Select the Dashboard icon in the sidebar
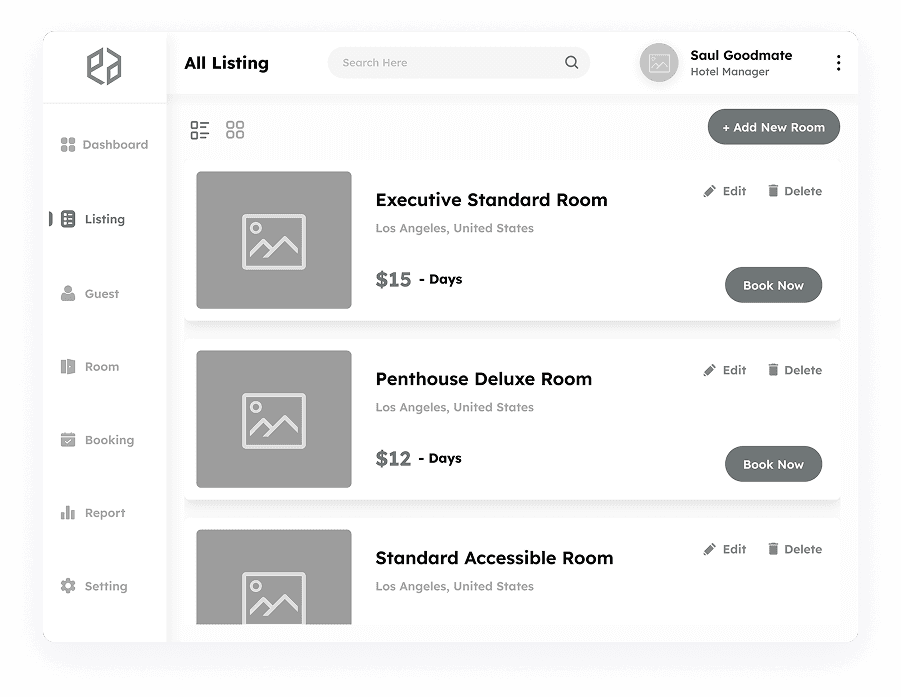The image size is (901, 697). tap(67, 144)
